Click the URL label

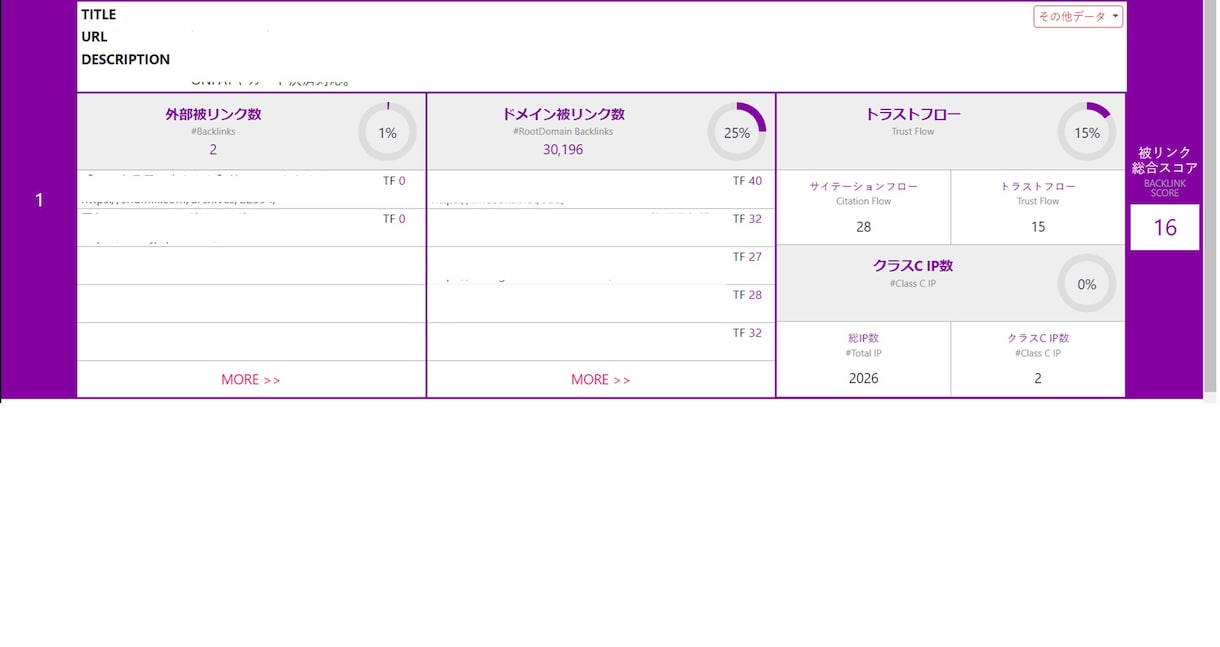(94, 37)
